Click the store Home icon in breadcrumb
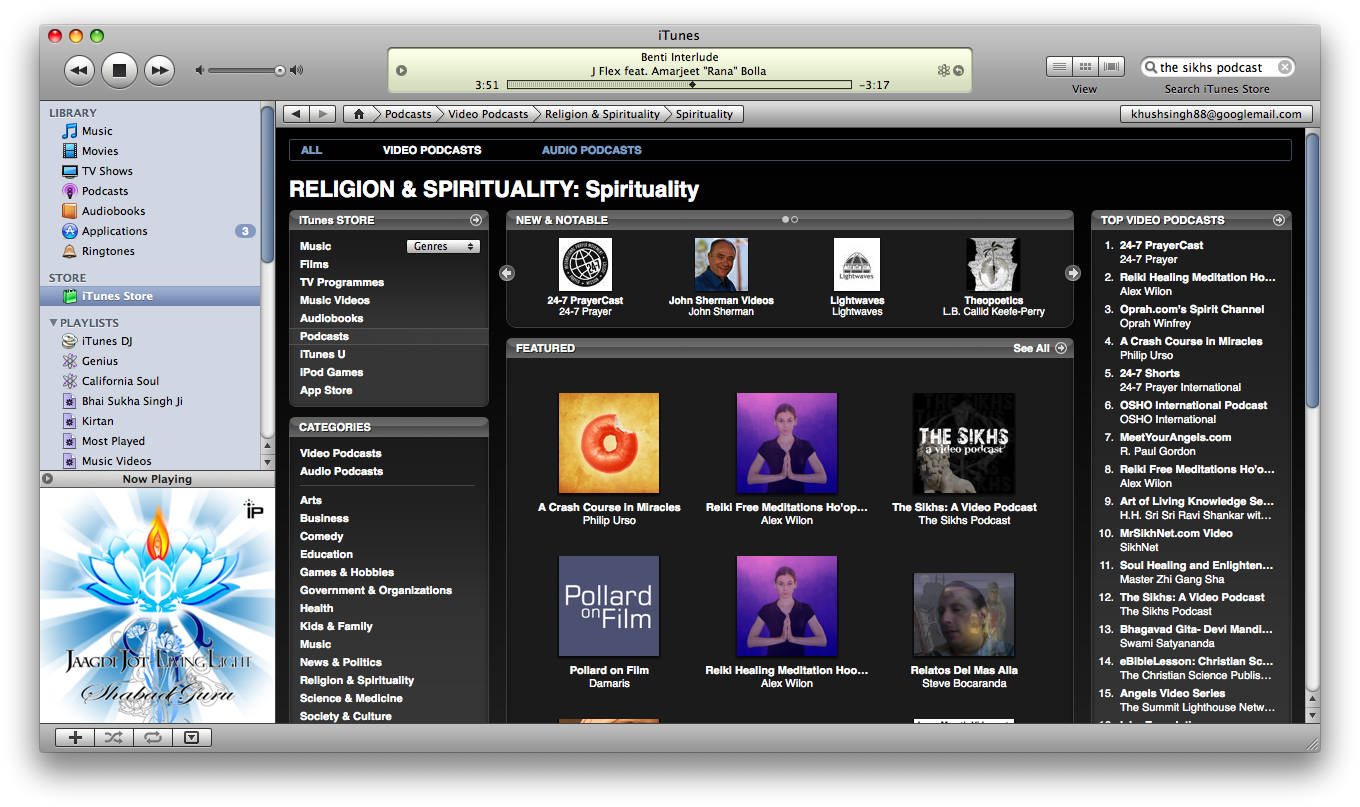Image resolution: width=1360 pixels, height=807 pixels. (359, 114)
